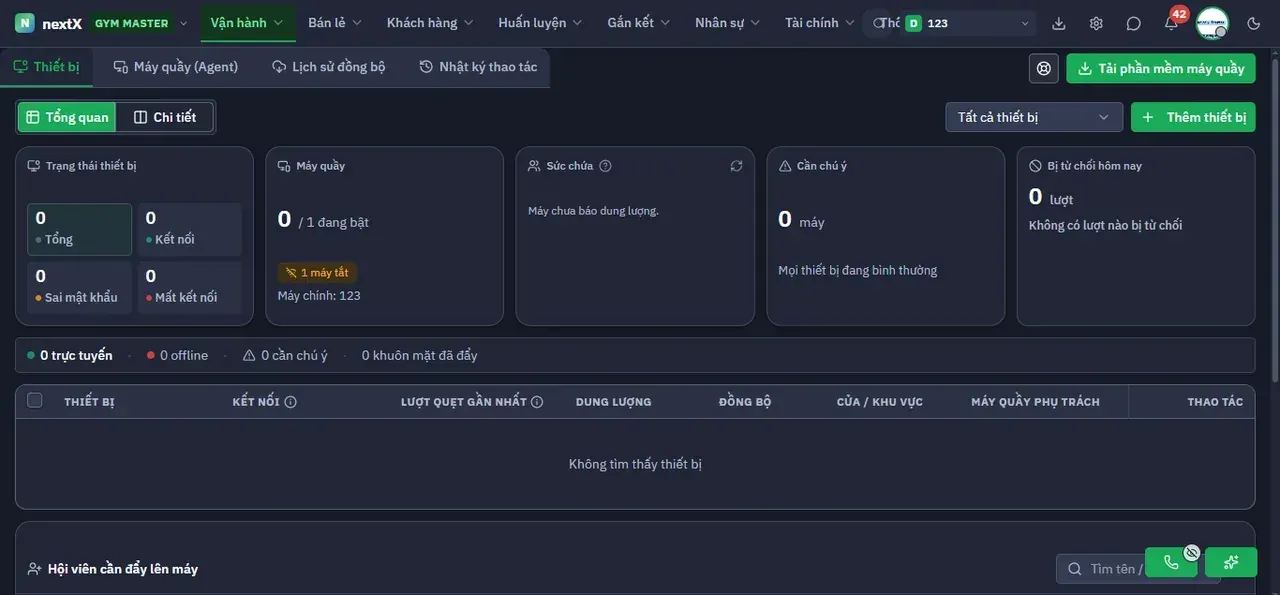Switch to Lịch sử đồng bộ tab
The width and height of the screenshot is (1280, 595).
coord(328,67)
